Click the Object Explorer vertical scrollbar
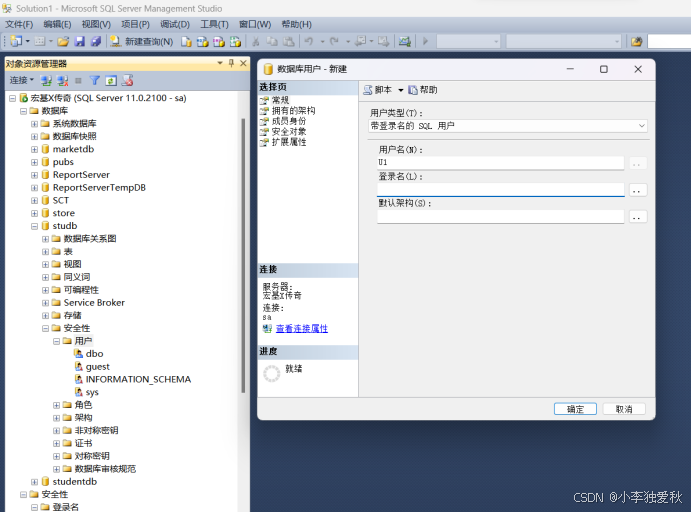This screenshot has width=692, height=512. pyautogui.click(x=243, y=256)
